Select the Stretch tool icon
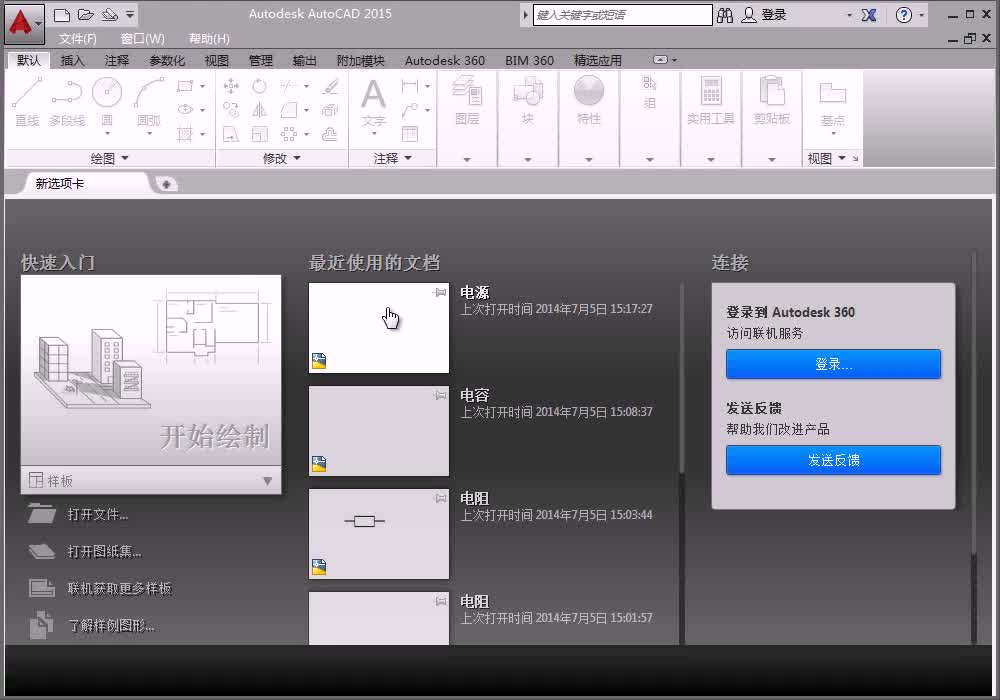Screen dimensions: 1000x700 pyautogui.click(x=231, y=134)
